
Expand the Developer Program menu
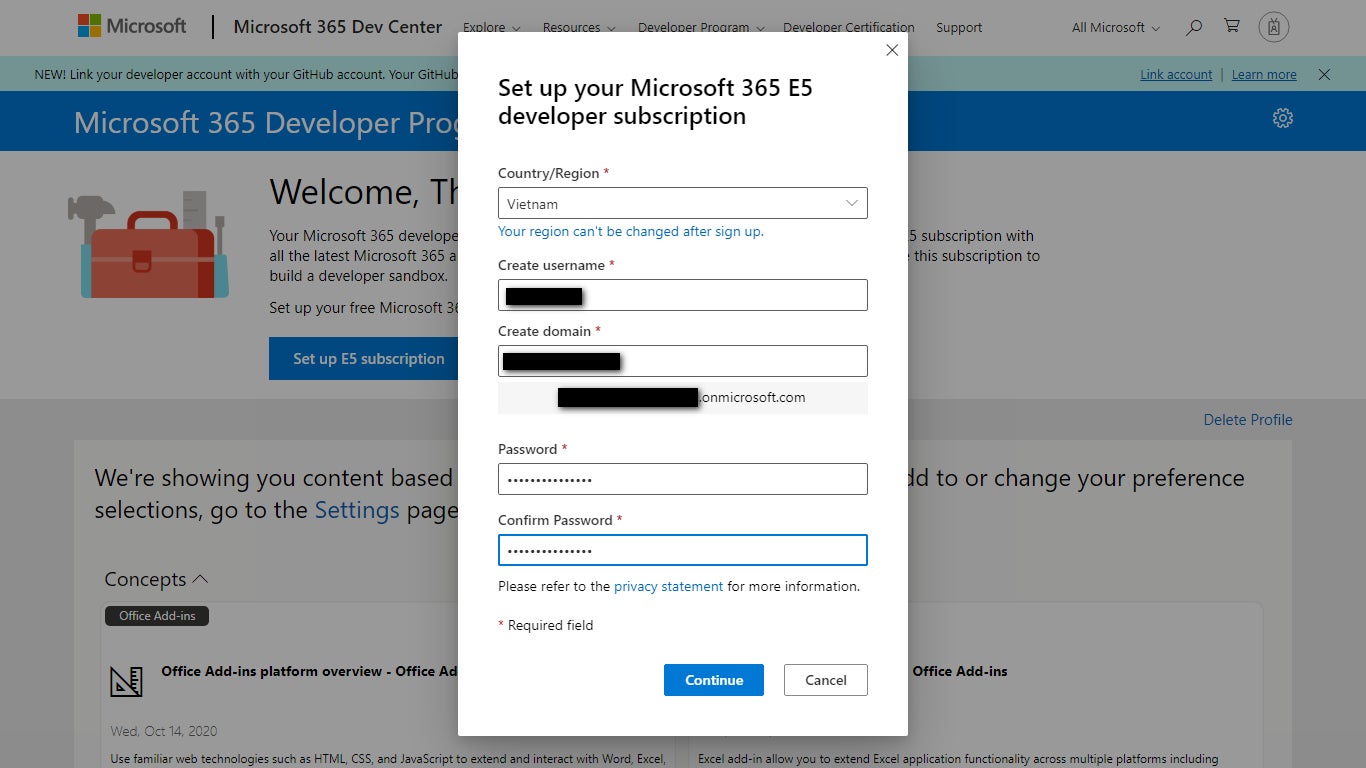tap(701, 28)
